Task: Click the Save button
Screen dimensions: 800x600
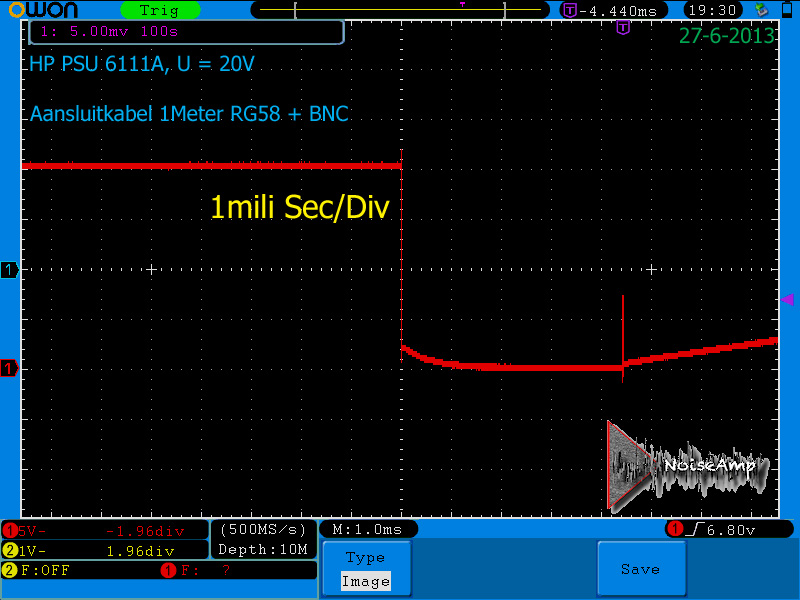Action: pos(641,568)
